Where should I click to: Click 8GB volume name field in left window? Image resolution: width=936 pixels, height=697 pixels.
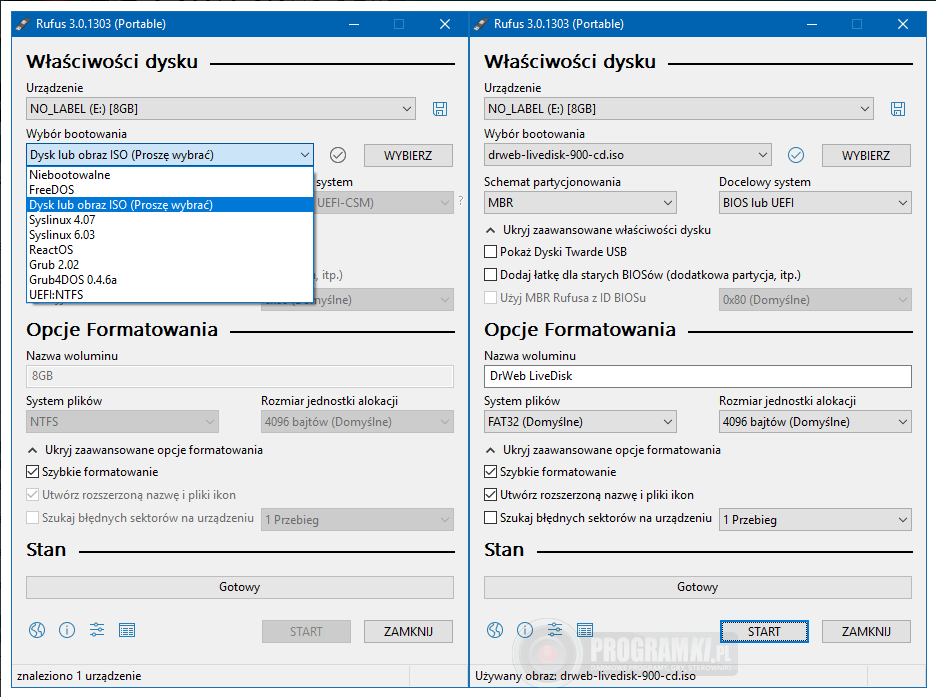tap(240, 376)
